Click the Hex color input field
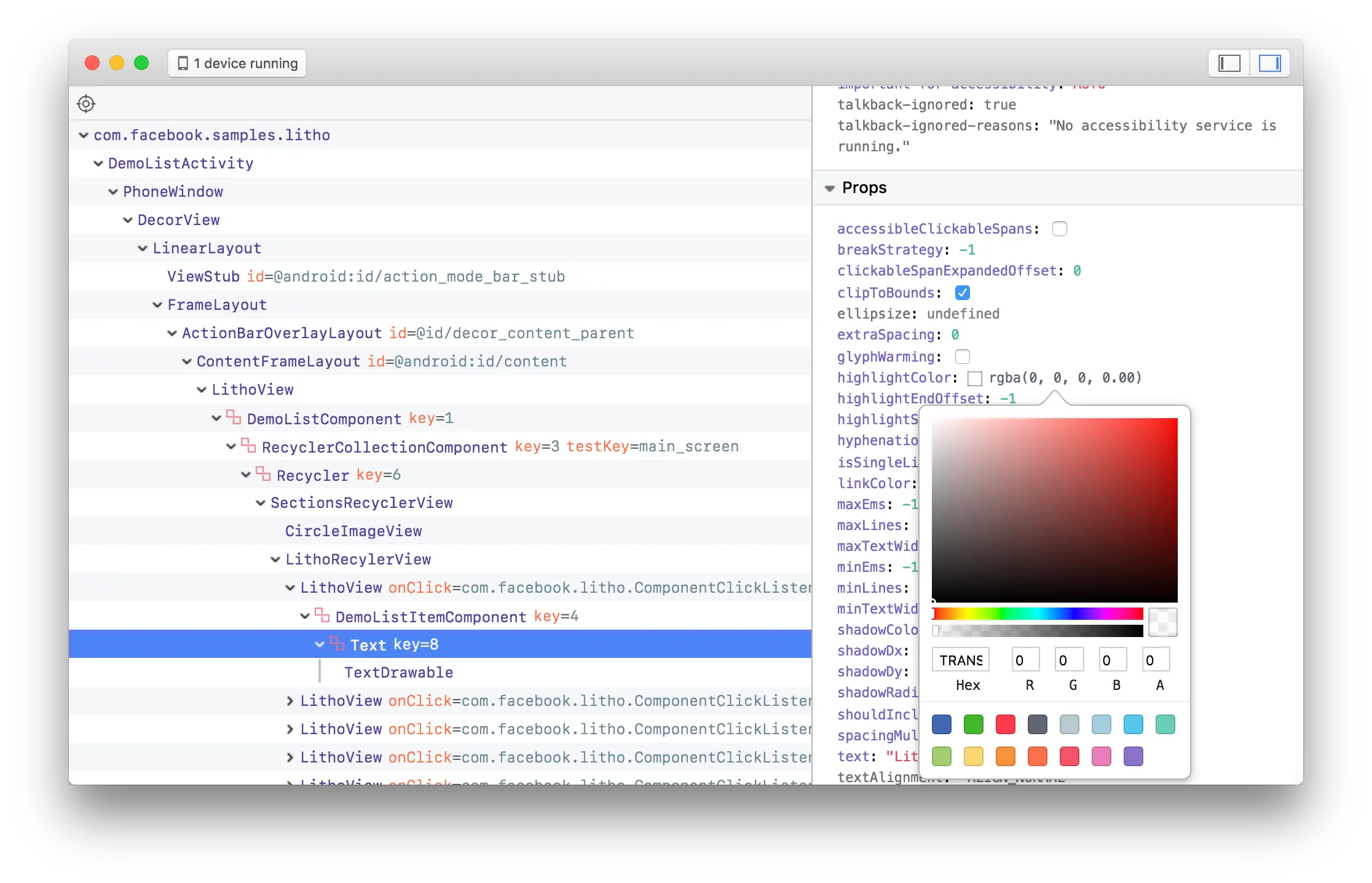This screenshot has width=1372, height=883. pyautogui.click(x=960, y=660)
